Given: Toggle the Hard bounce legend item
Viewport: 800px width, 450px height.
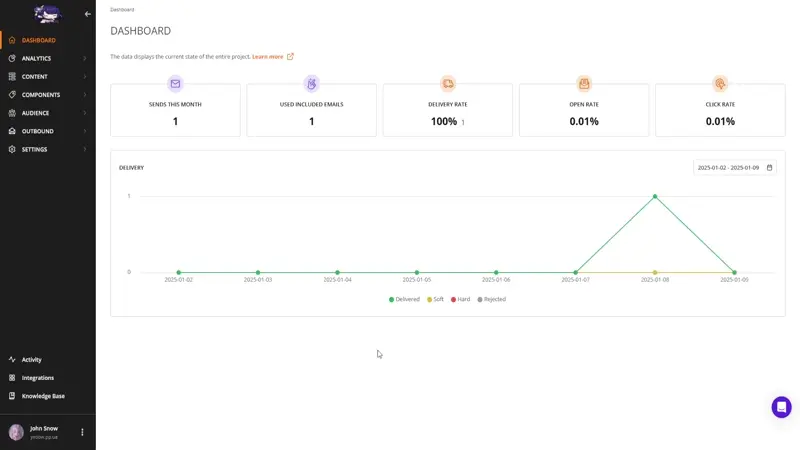Looking at the screenshot, I should (x=460, y=299).
